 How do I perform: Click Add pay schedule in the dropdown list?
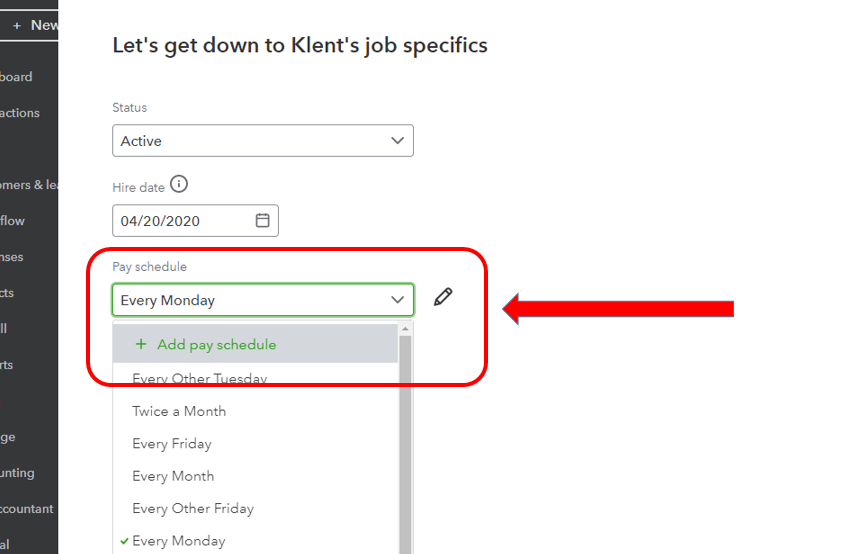tap(217, 344)
